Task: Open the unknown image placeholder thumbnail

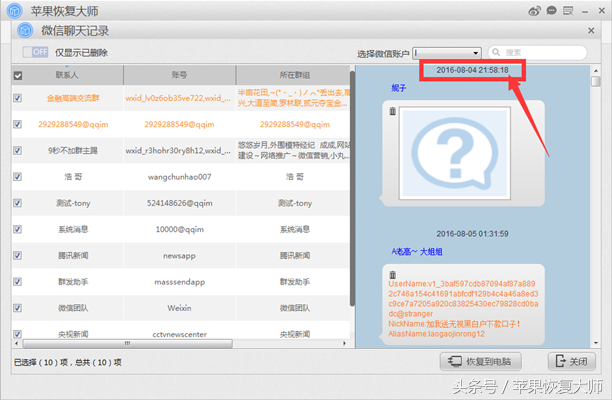Action: tap(454, 153)
